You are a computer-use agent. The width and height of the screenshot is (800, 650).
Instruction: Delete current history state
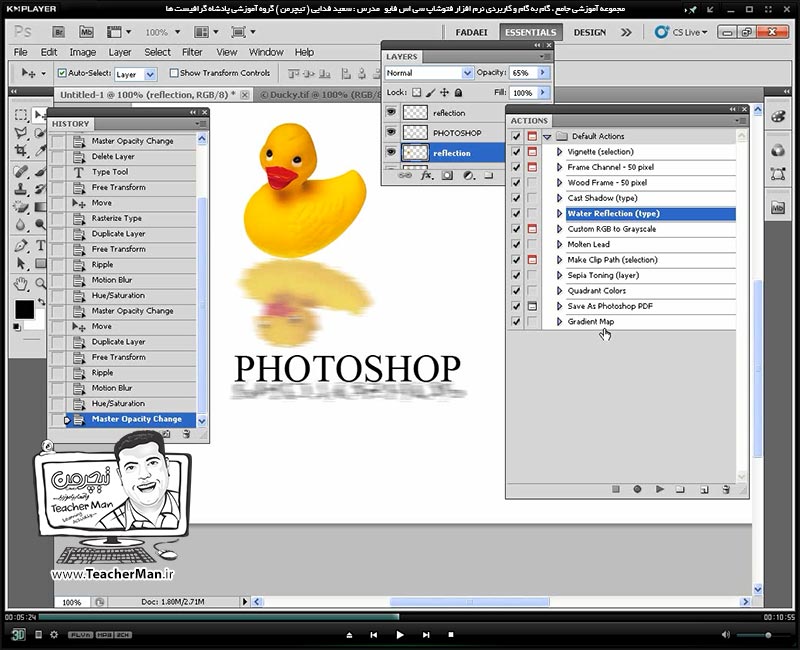187,434
